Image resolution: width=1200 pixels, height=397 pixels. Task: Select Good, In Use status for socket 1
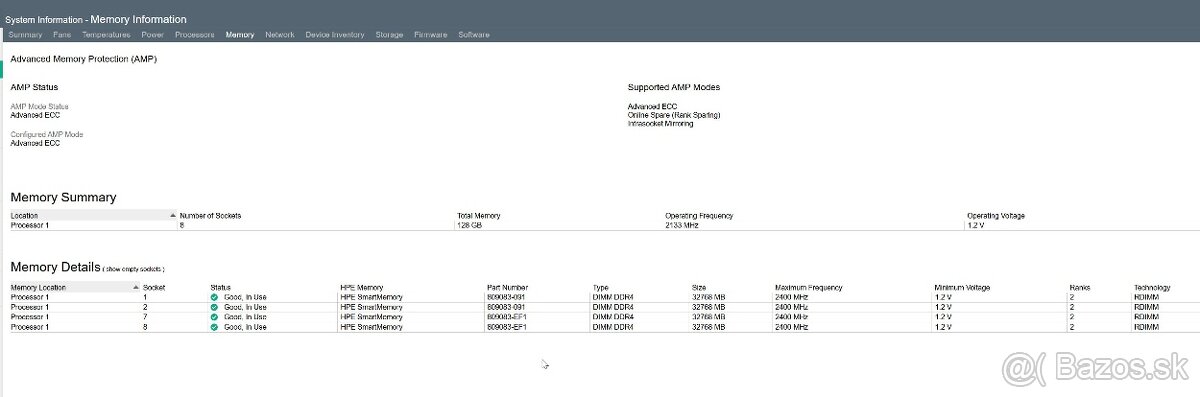(x=245, y=297)
